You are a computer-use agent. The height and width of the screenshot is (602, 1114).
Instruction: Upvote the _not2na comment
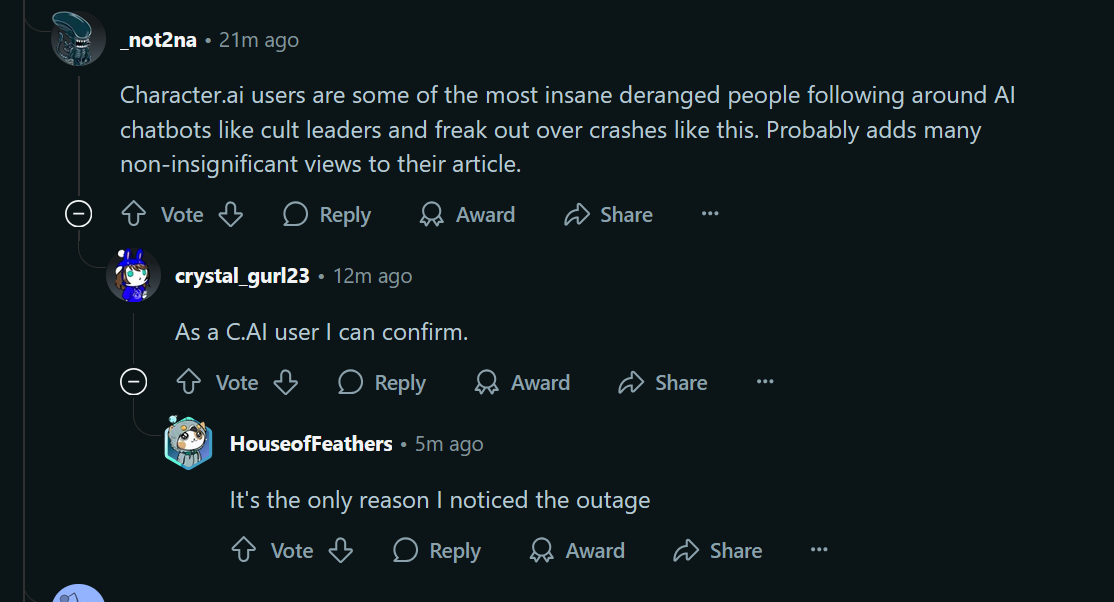point(134,214)
